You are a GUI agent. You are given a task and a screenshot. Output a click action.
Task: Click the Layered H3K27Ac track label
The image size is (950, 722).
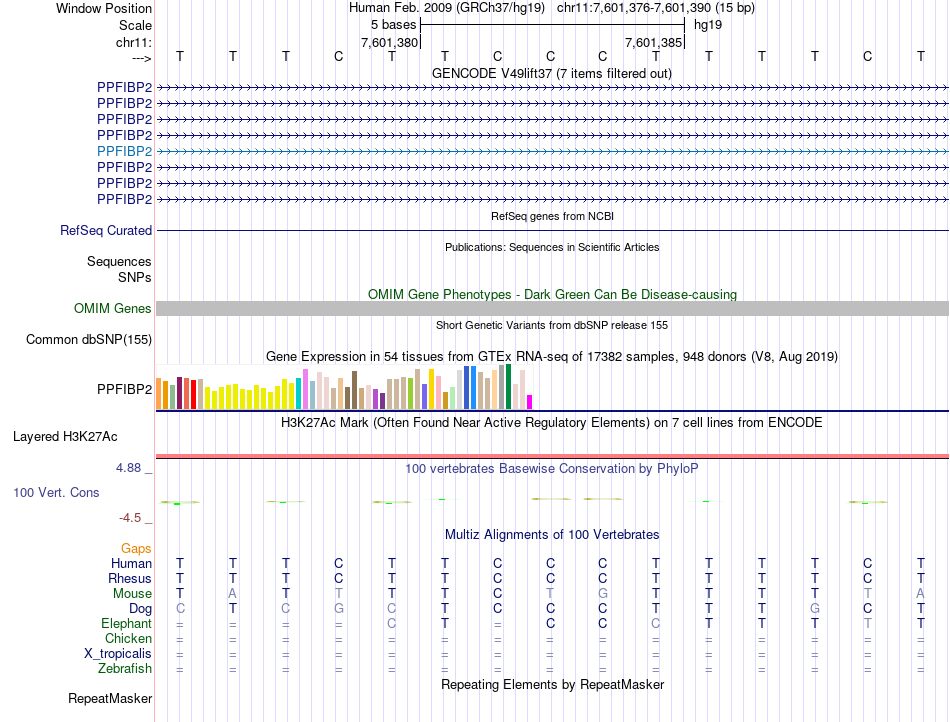tap(65, 436)
